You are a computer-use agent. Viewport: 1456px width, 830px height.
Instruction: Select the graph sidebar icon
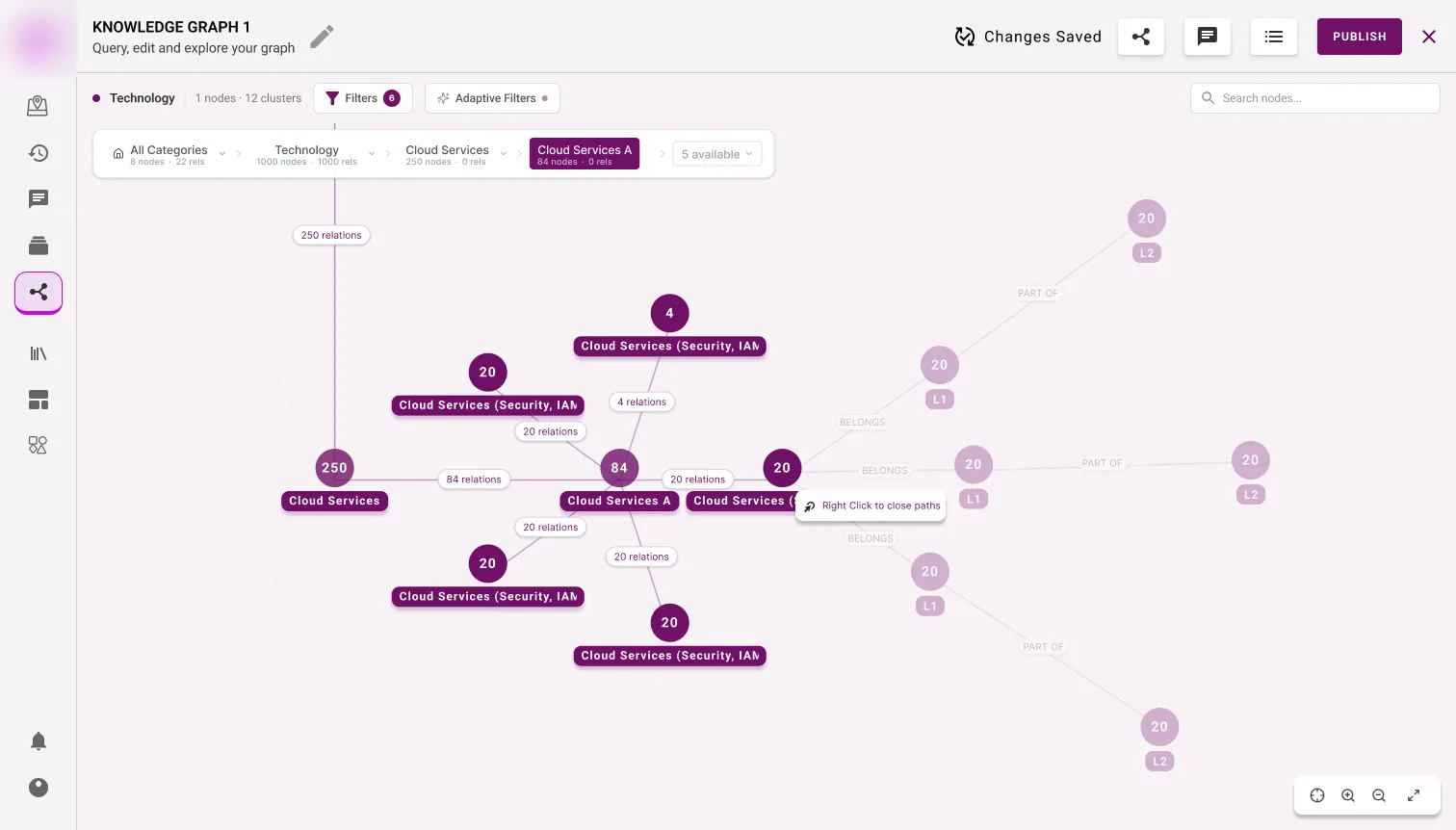pos(39,293)
